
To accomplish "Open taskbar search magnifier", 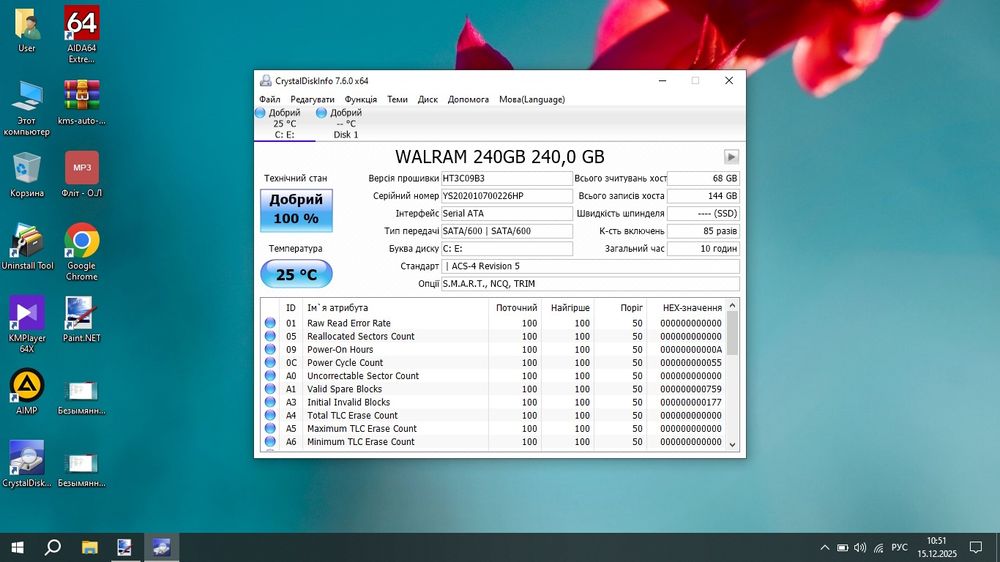I will tap(53, 547).
